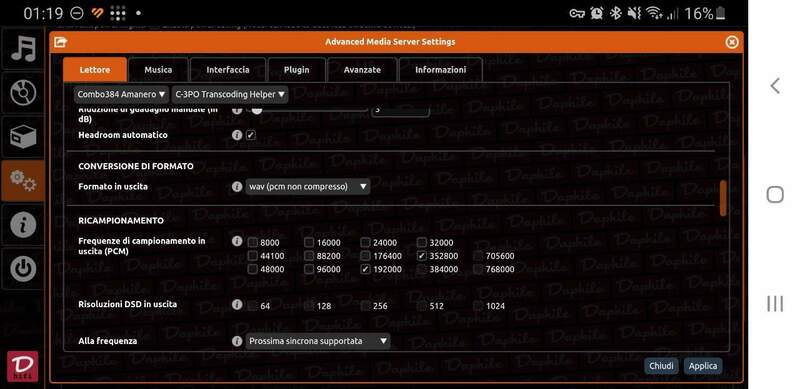Tap the Android home navigation button
800x389 pixels.
(775, 194)
